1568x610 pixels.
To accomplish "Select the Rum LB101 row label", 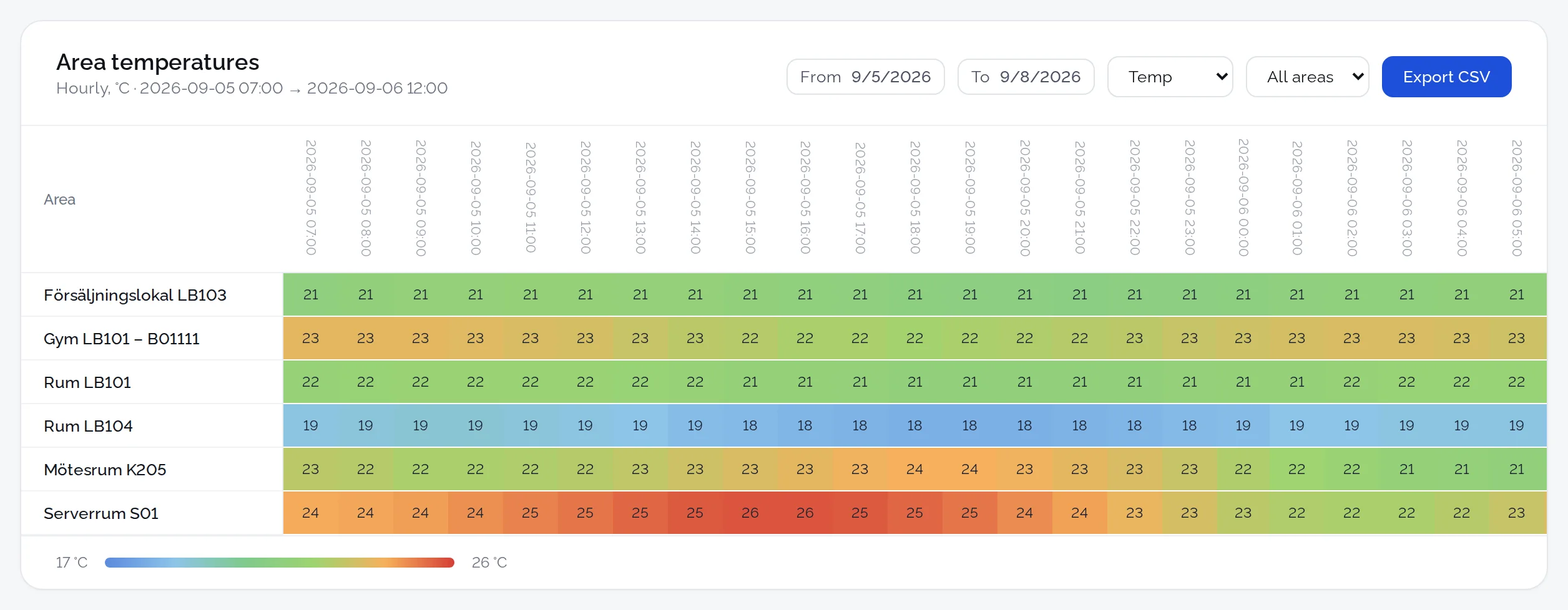I will pos(87,382).
